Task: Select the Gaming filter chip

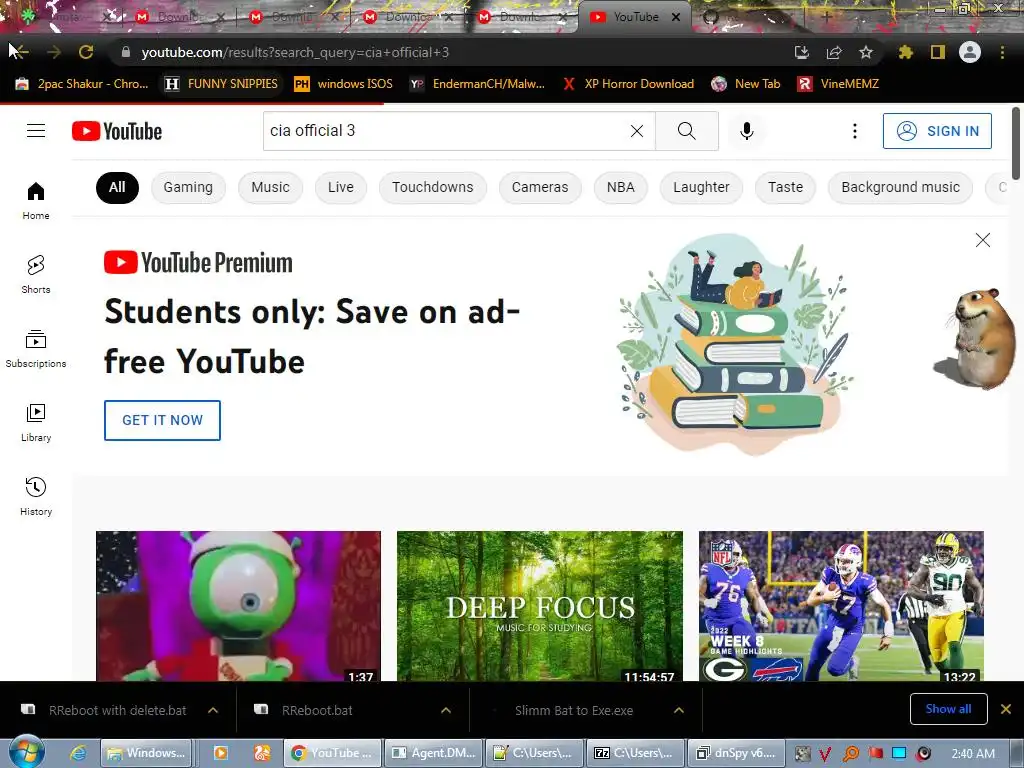Action: coord(188,187)
